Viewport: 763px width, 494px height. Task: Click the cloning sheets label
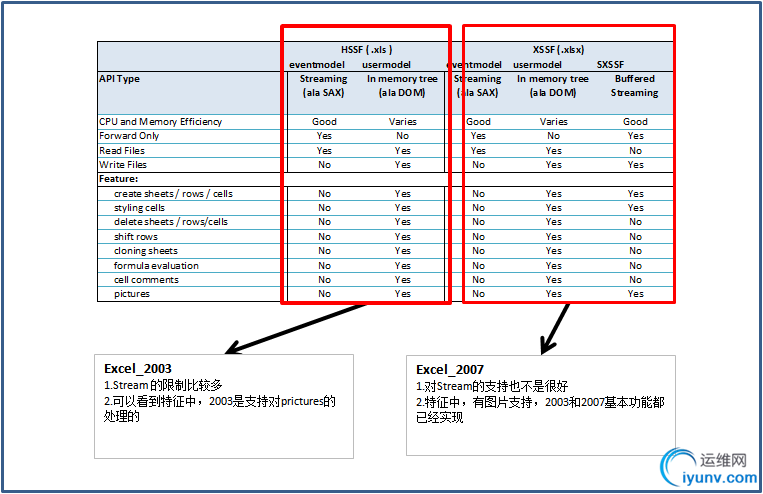[145, 251]
